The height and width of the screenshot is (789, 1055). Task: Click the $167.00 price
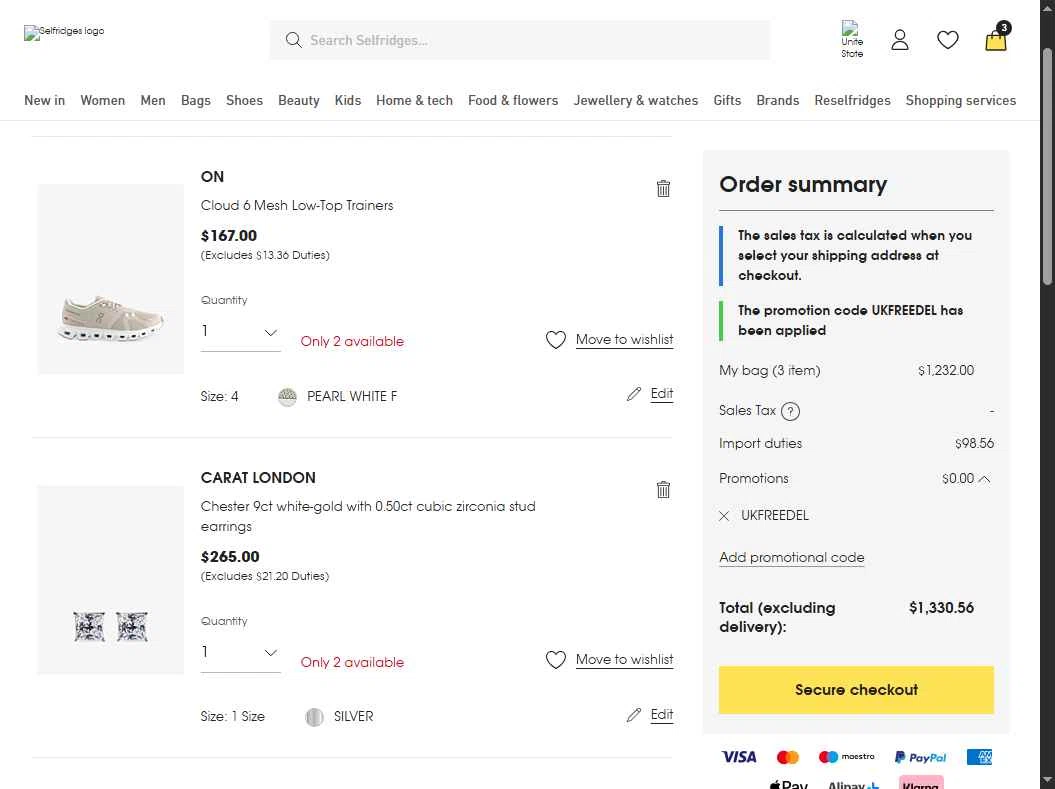pyautogui.click(x=229, y=236)
